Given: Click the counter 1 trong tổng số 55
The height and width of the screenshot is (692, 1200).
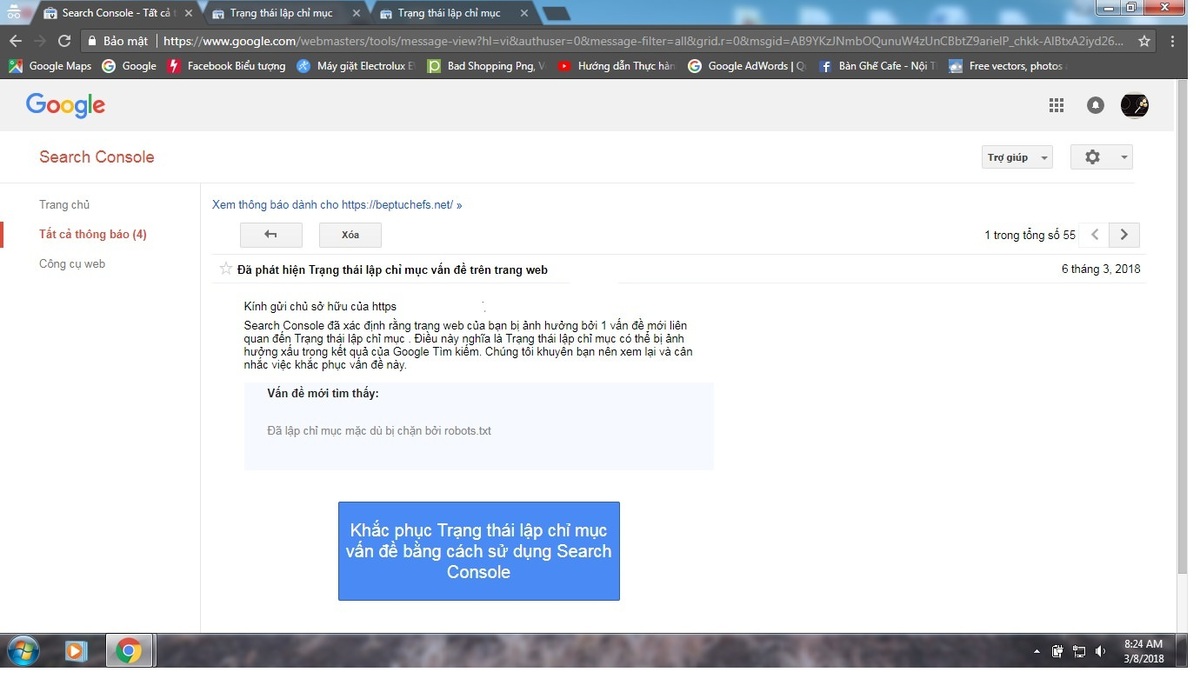Looking at the screenshot, I should pos(1030,235).
